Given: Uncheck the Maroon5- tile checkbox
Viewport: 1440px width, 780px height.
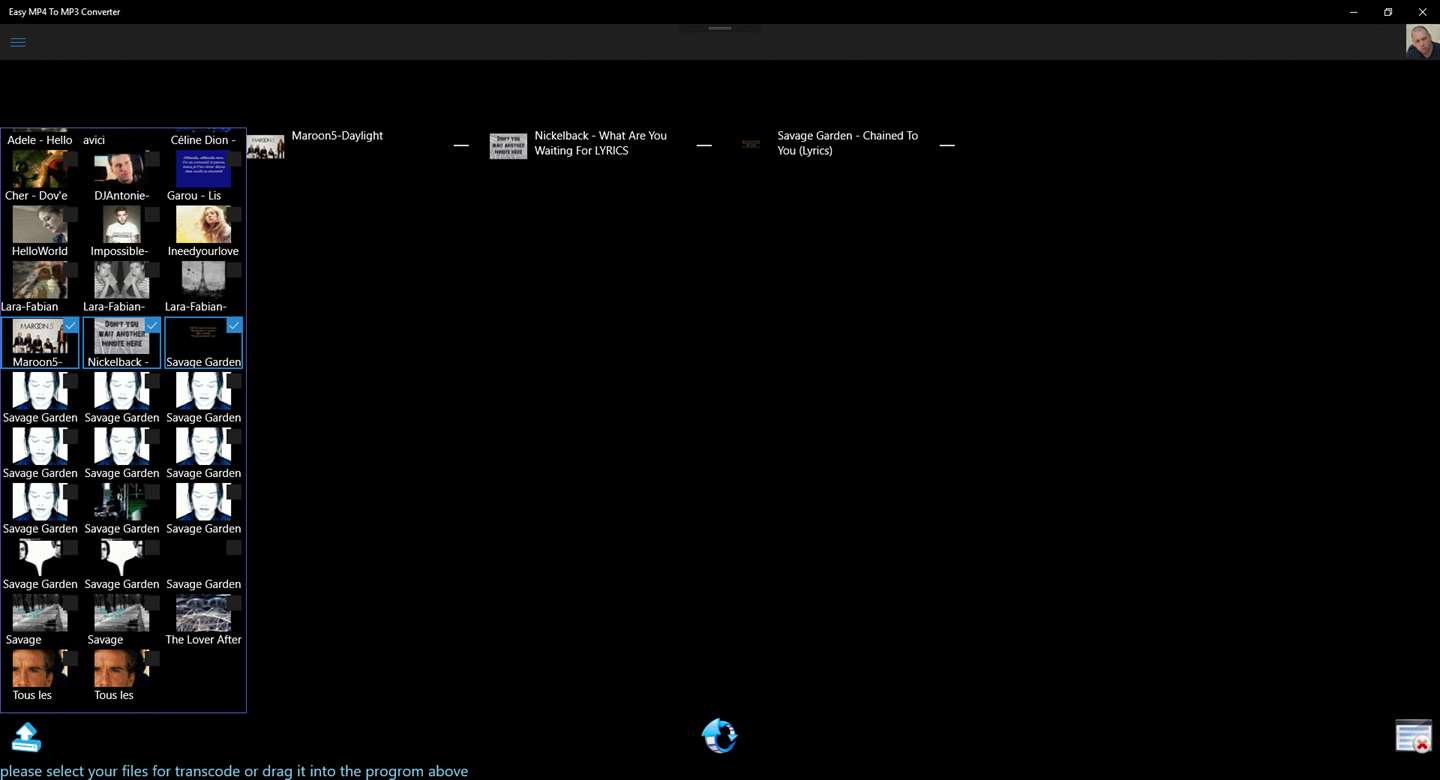Looking at the screenshot, I should coord(70,325).
